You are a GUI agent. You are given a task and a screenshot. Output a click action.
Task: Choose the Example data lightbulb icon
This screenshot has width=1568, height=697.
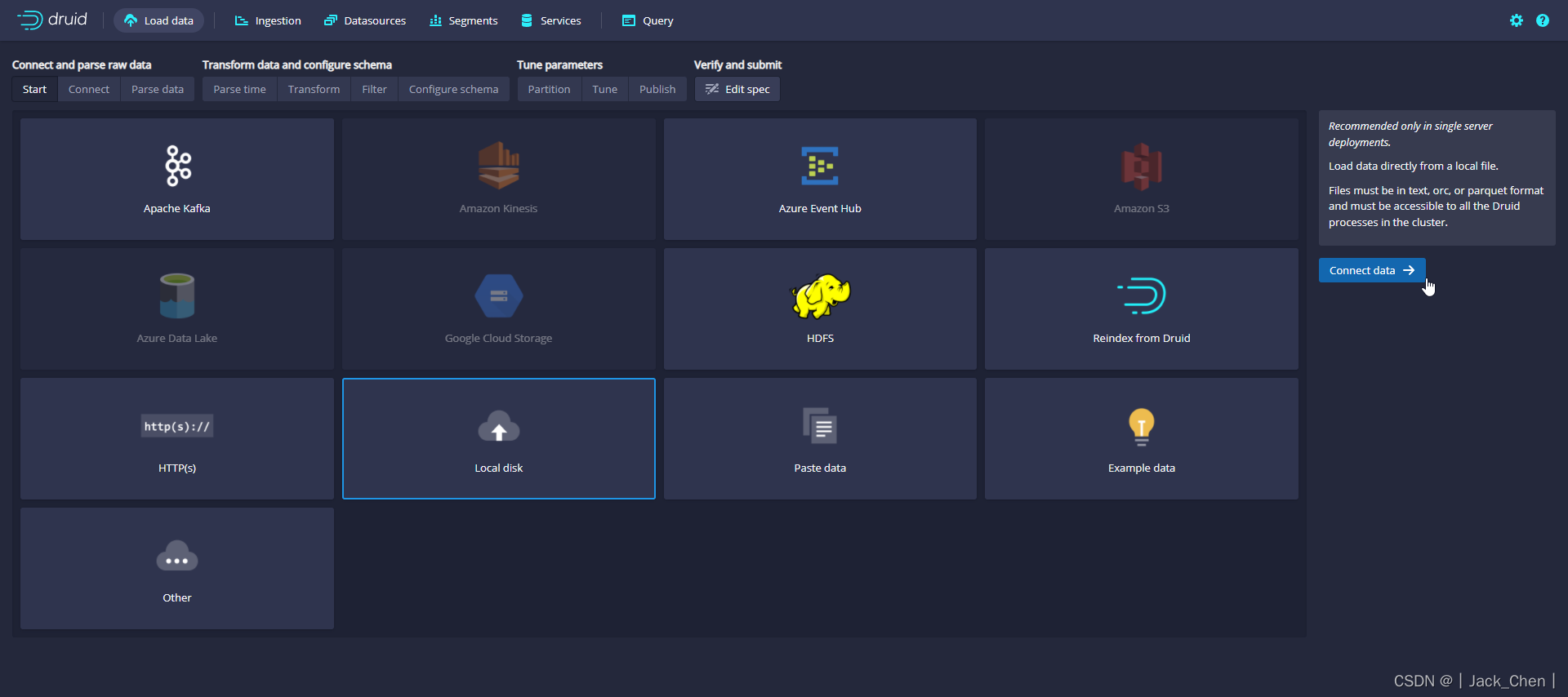pos(1142,426)
